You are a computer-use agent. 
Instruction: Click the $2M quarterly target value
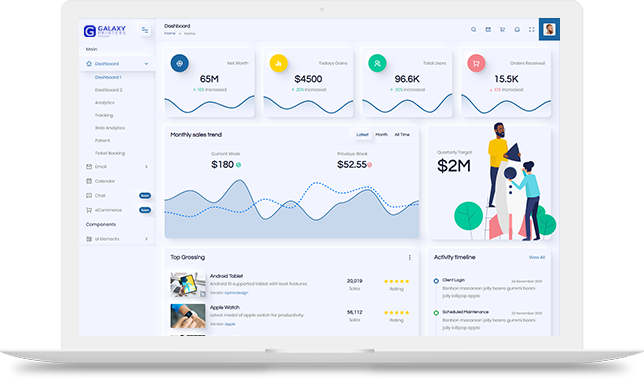454,166
